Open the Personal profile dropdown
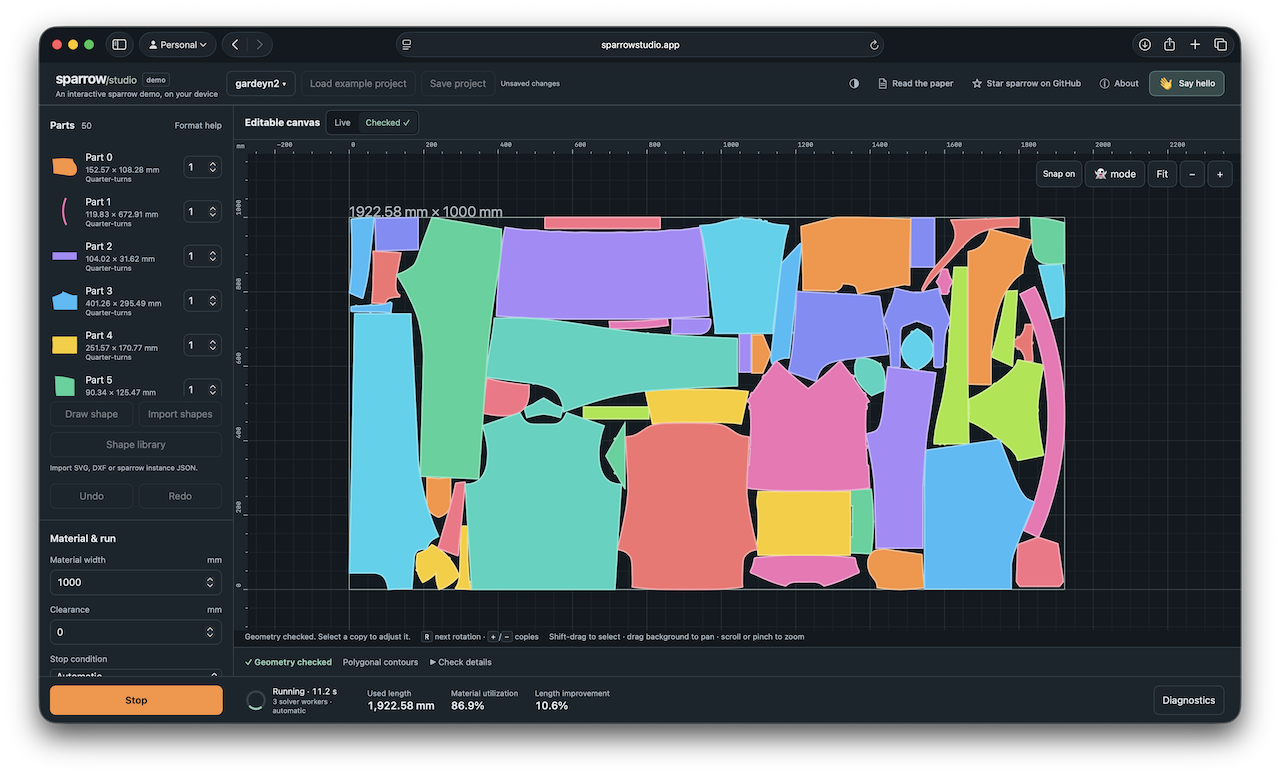Viewport: 1280px width, 775px height. pos(179,45)
